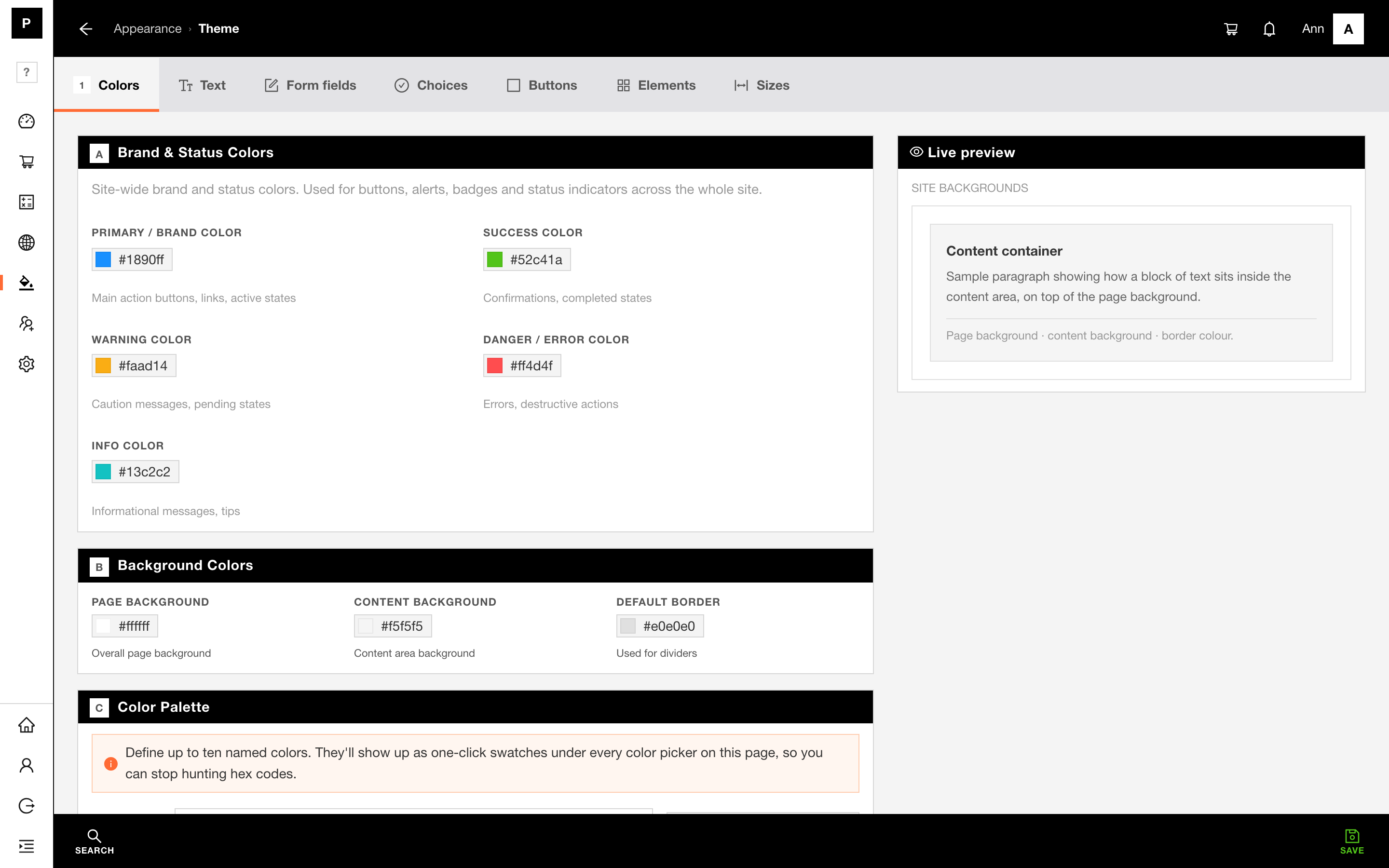This screenshot has height=868, width=1389.
Task: Select the paint bucket appearance icon
Action: coord(27,283)
